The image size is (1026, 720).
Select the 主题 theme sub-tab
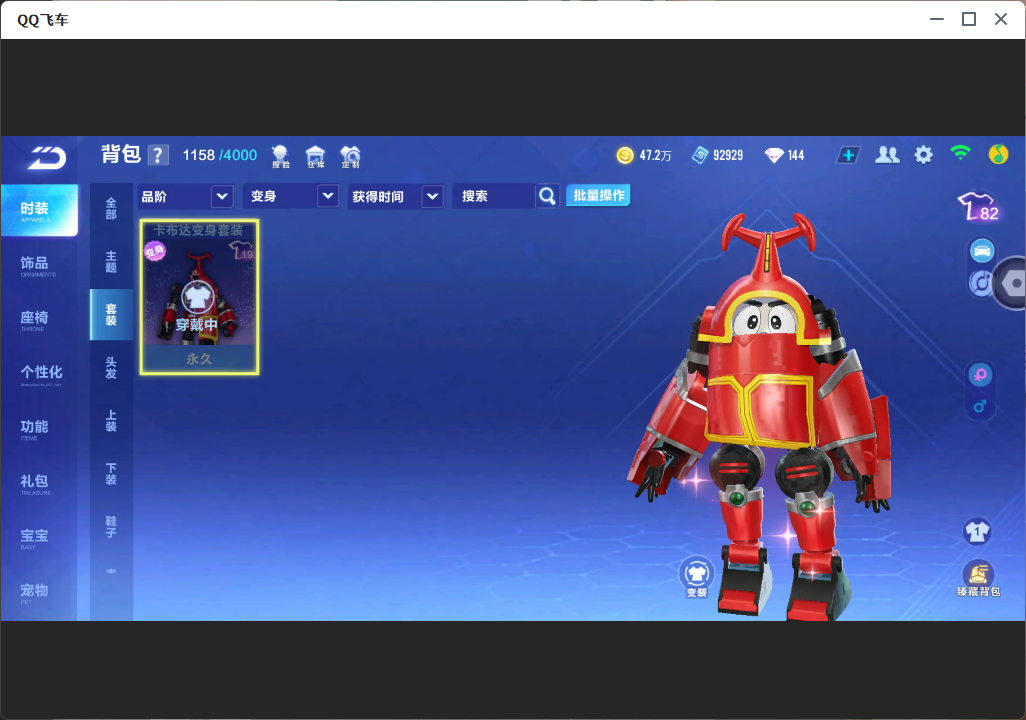[111, 262]
